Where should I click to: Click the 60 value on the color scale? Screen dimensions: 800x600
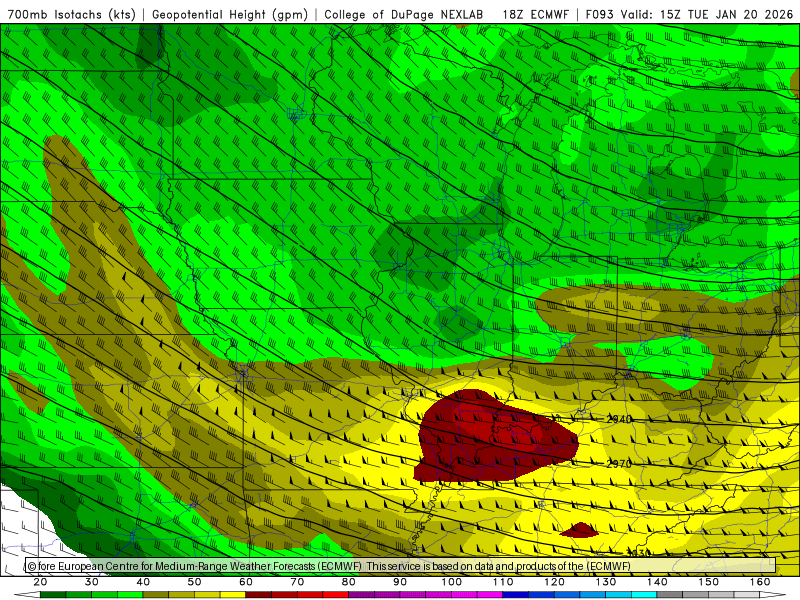point(246,582)
